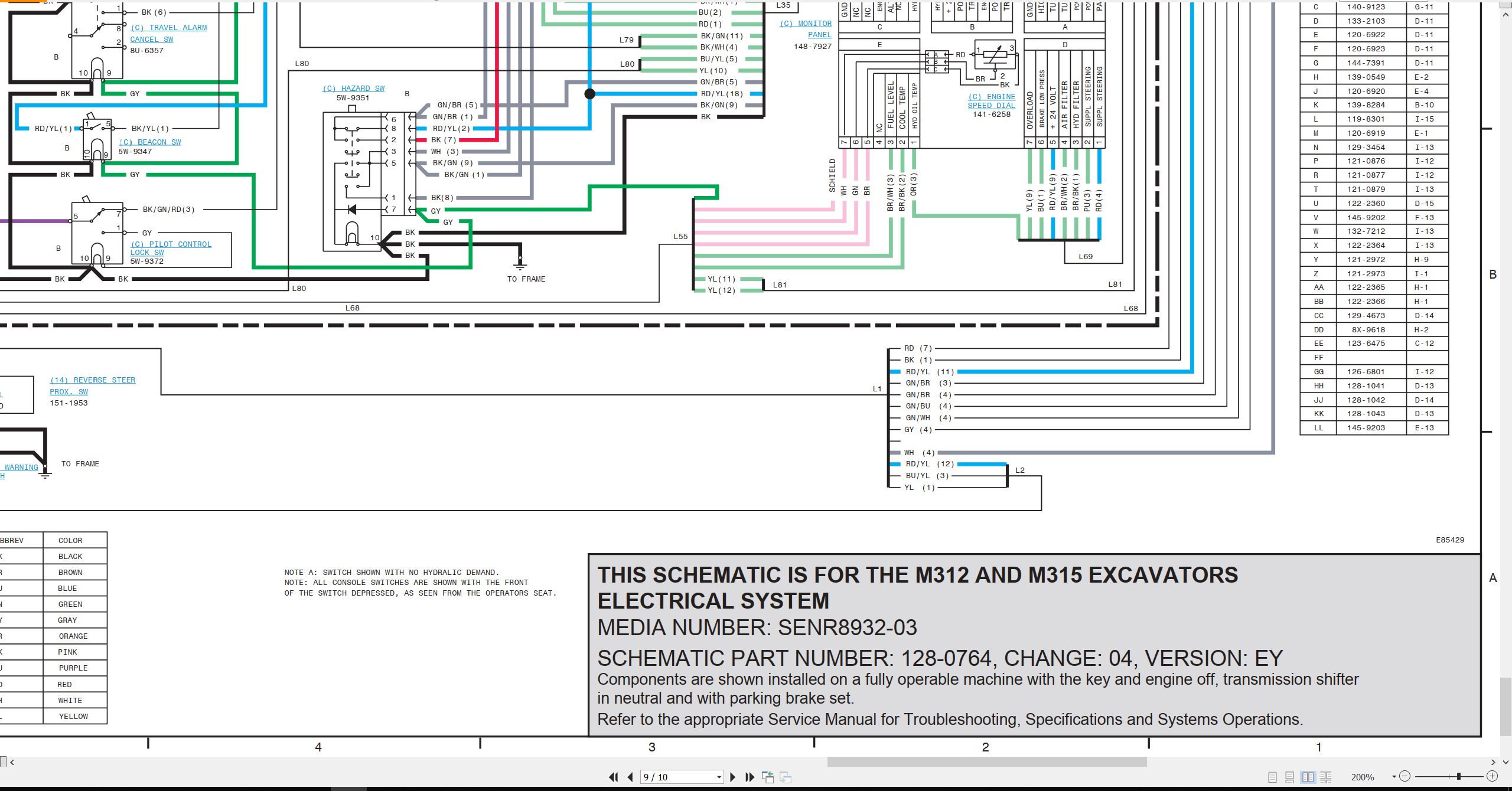Click row KK part number 128-1043
The width and height of the screenshot is (1512, 791).
tap(1366, 414)
